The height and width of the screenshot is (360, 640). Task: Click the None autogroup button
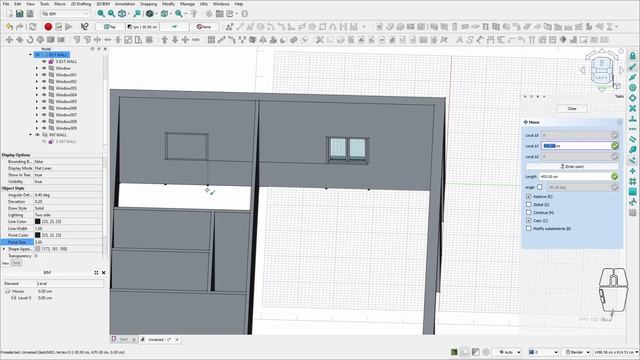point(204,27)
